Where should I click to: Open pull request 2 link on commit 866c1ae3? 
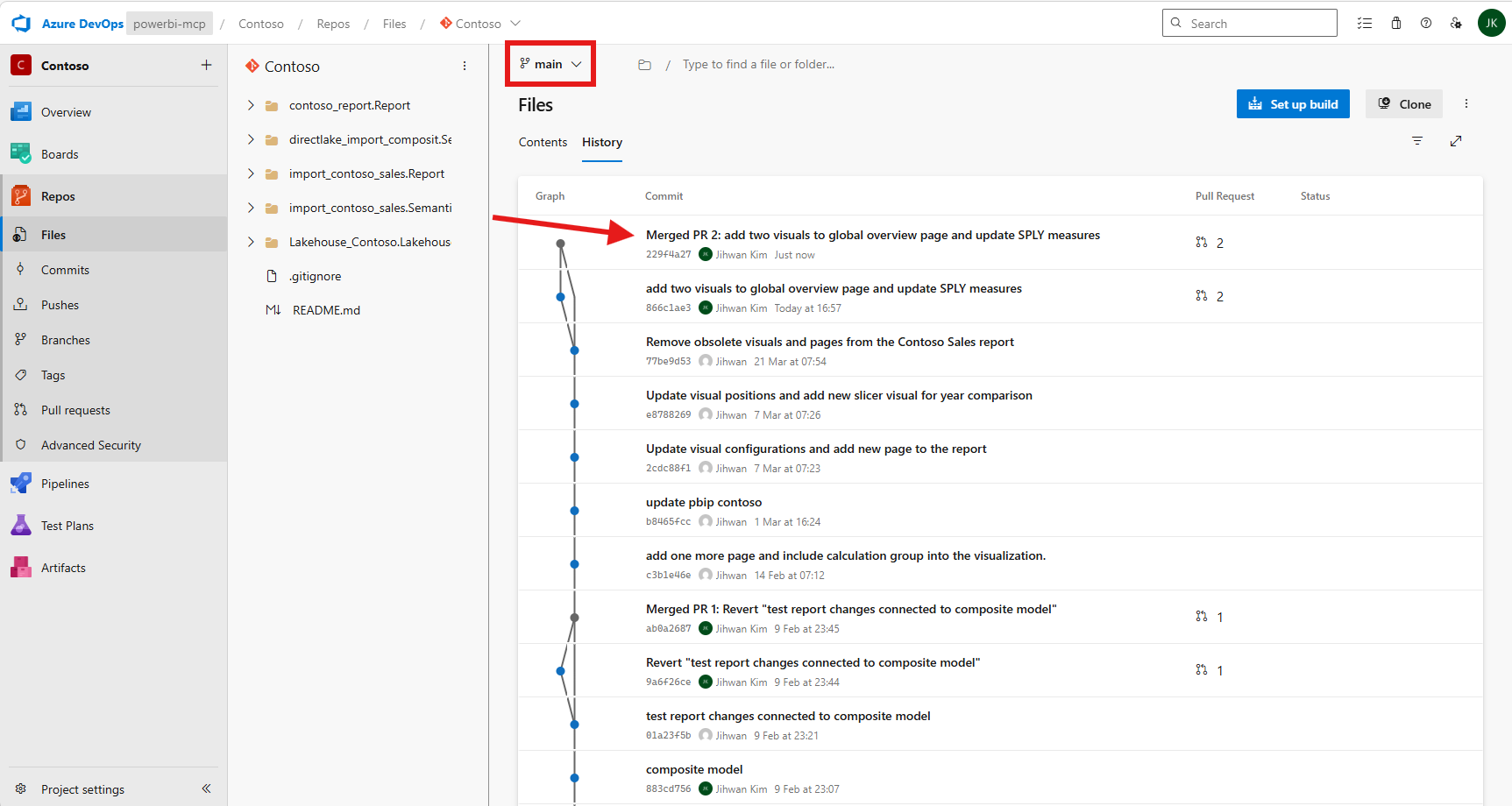coord(1210,296)
